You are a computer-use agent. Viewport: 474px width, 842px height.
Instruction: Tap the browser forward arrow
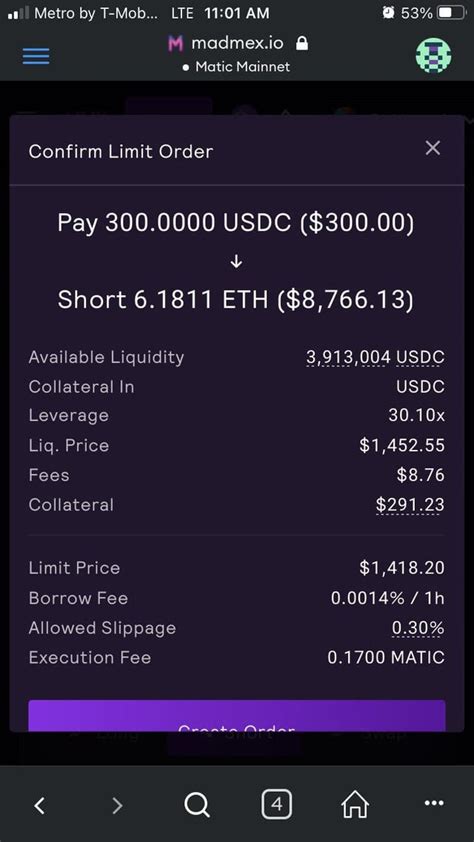[x=117, y=804]
